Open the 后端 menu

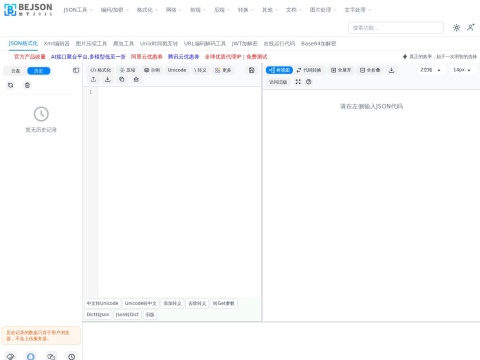[x=222, y=10]
